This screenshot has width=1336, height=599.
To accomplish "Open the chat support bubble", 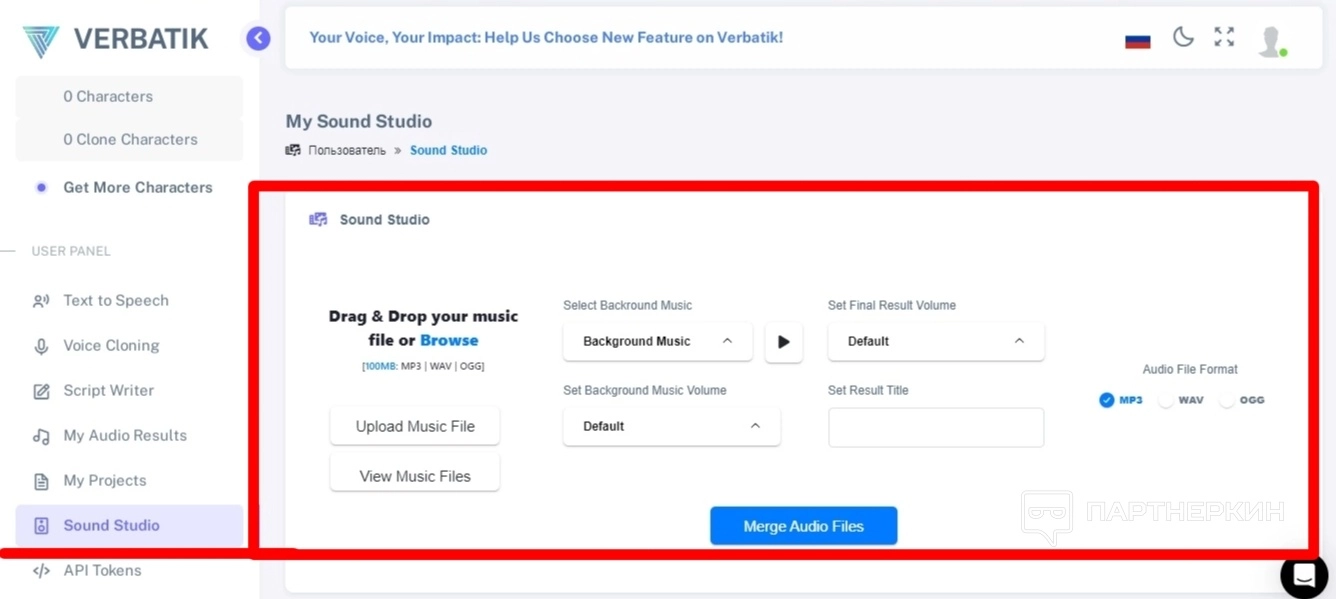I will pyautogui.click(x=1303, y=575).
